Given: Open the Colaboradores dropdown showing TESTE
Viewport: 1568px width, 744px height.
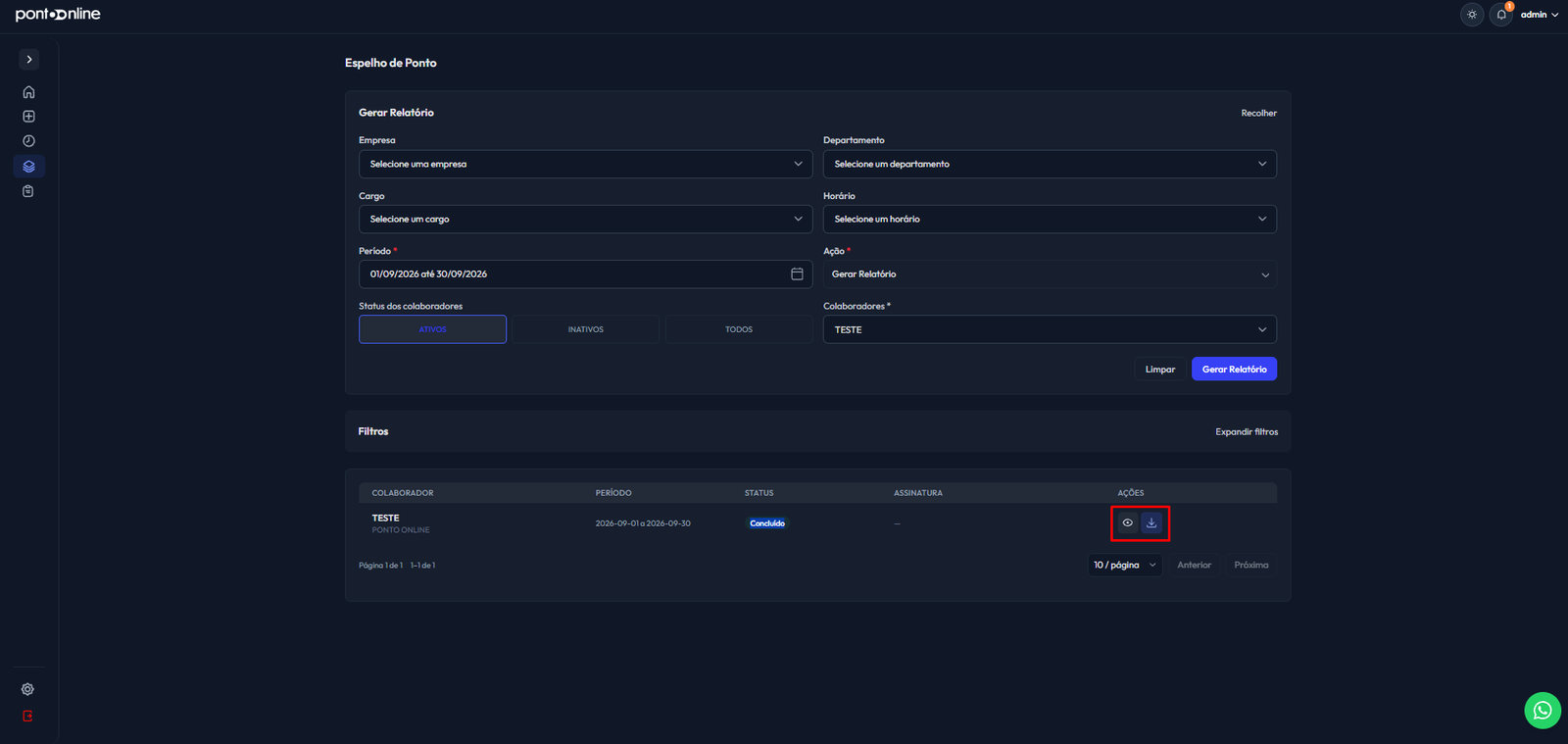Looking at the screenshot, I should (x=1050, y=329).
